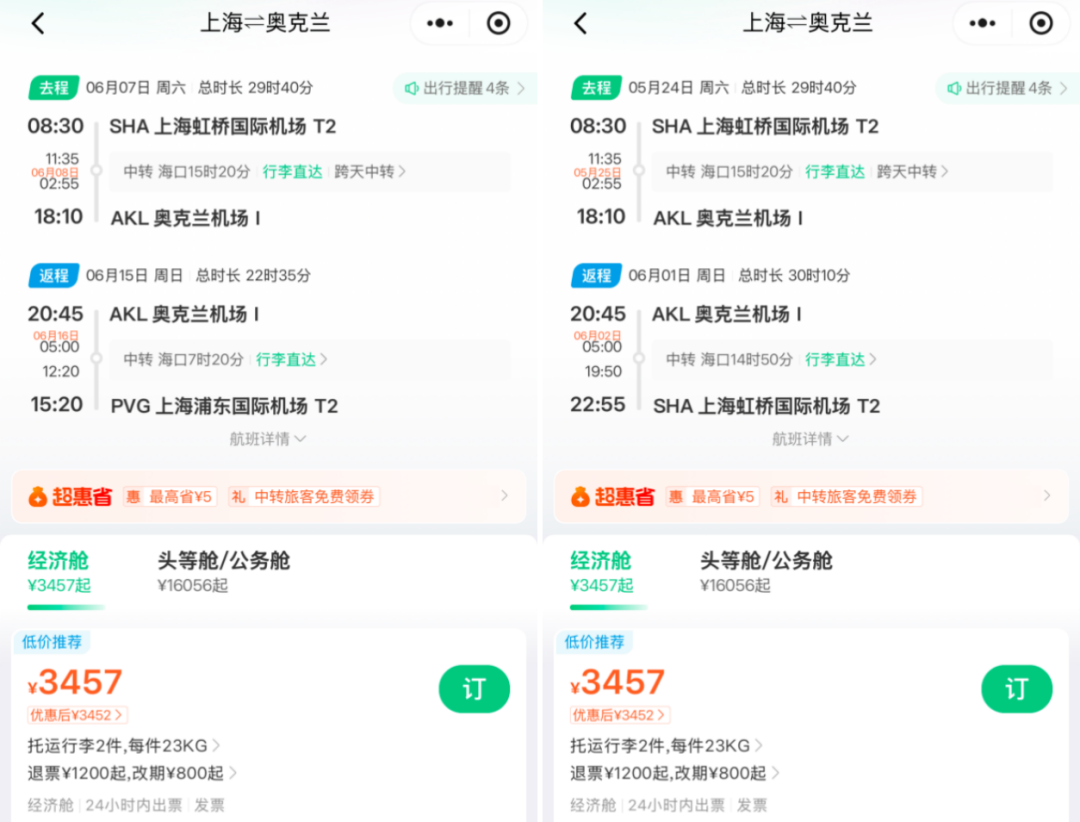Expand the 航班详情 flight details section
The image size is (1080, 822).
pyautogui.click(x=267, y=438)
